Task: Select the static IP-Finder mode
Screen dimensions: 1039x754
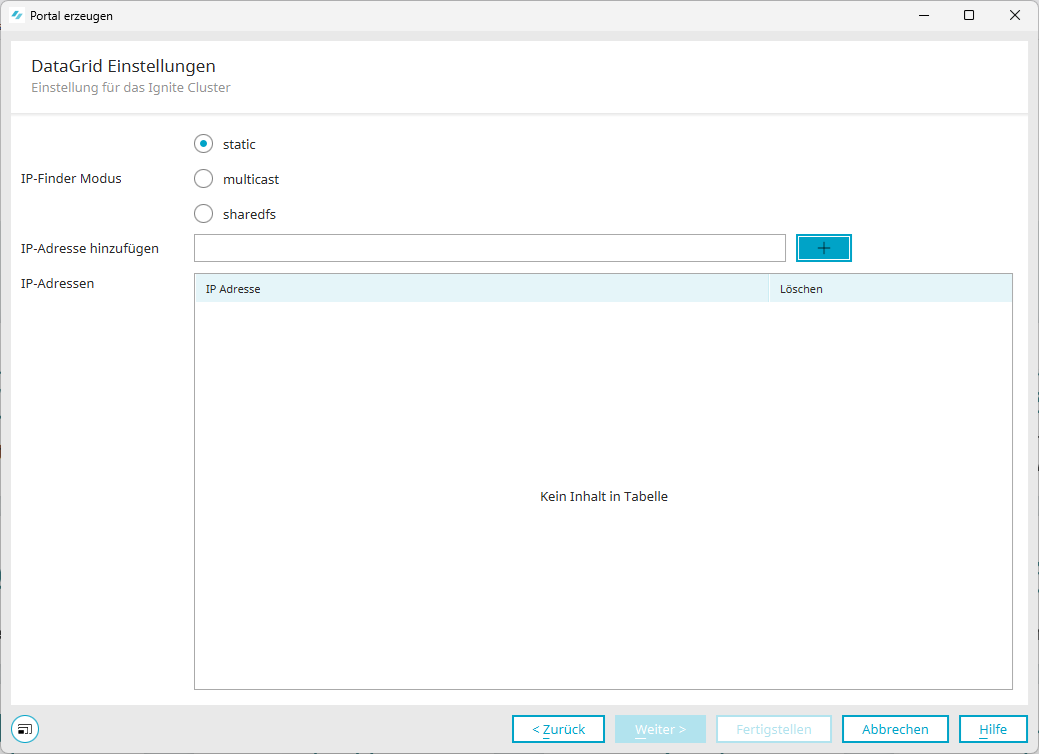Action: 204,144
